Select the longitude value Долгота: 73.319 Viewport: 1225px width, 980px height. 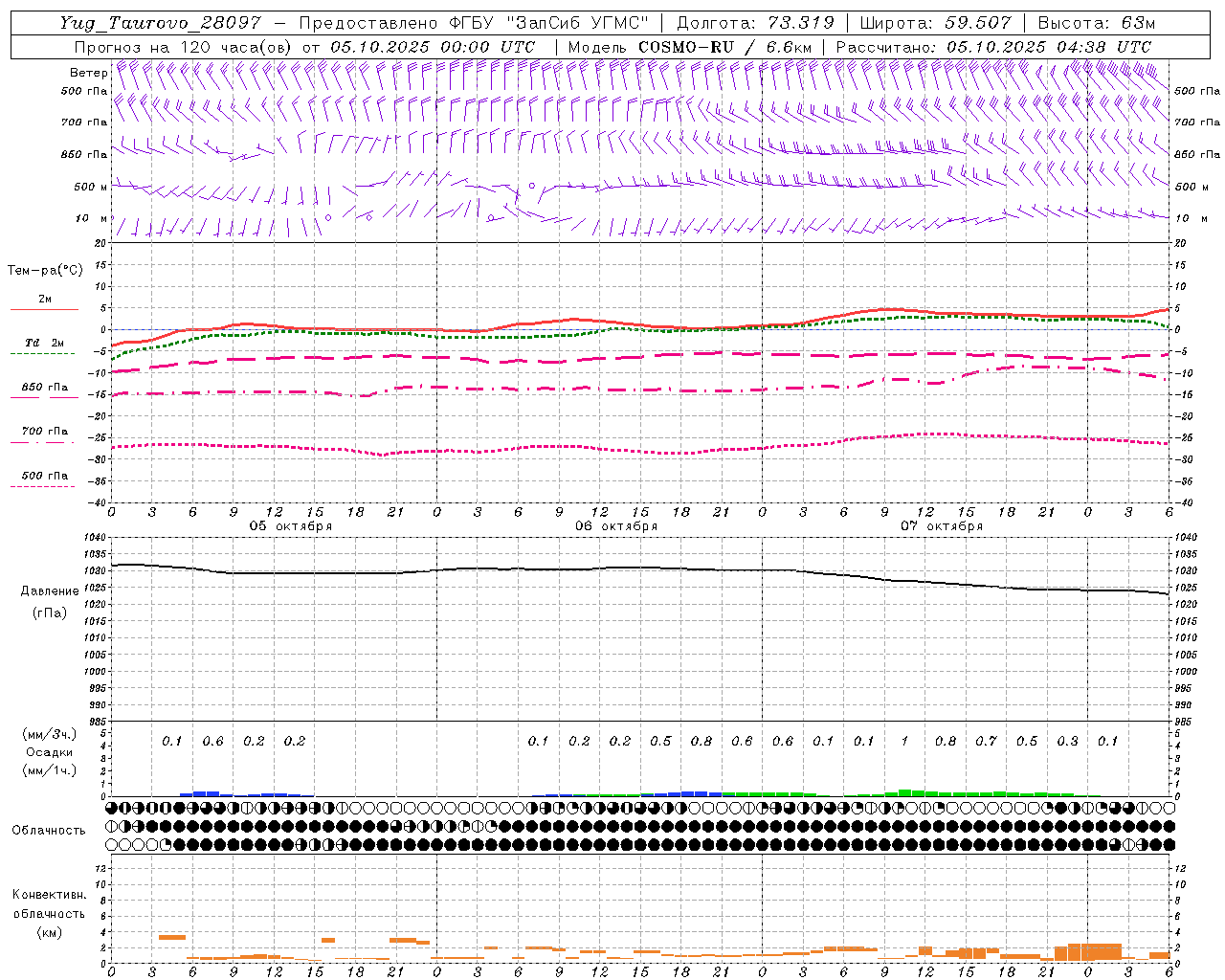click(x=755, y=24)
